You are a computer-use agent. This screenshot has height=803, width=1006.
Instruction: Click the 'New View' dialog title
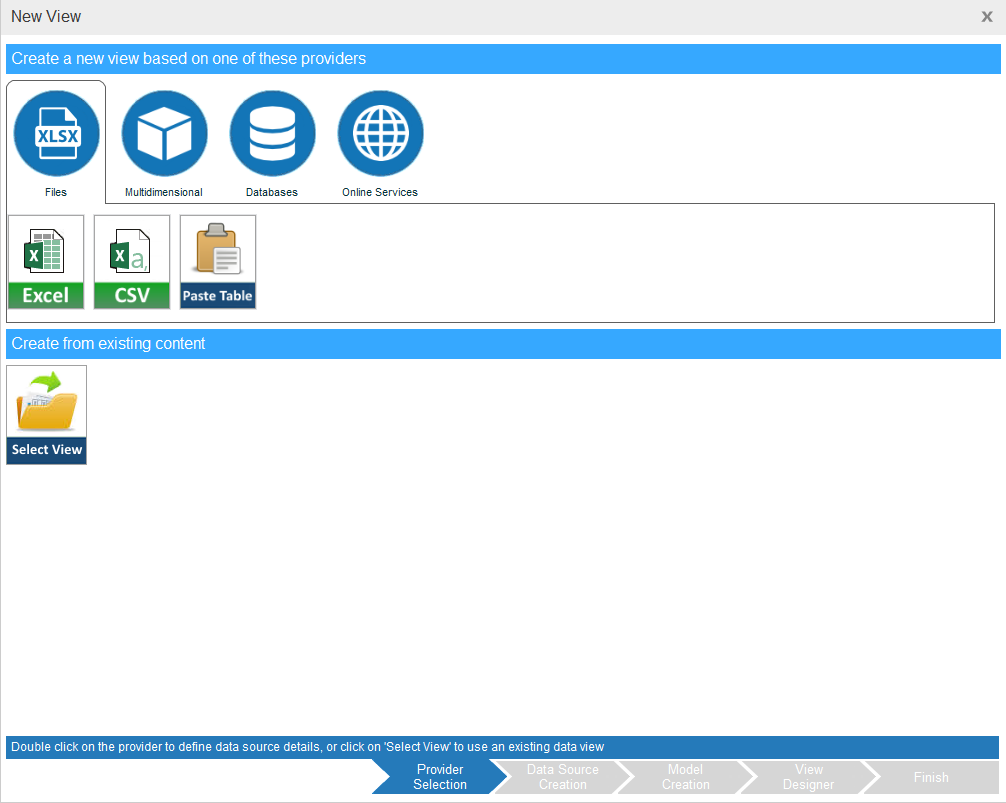pyautogui.click(x=46, y=17)
